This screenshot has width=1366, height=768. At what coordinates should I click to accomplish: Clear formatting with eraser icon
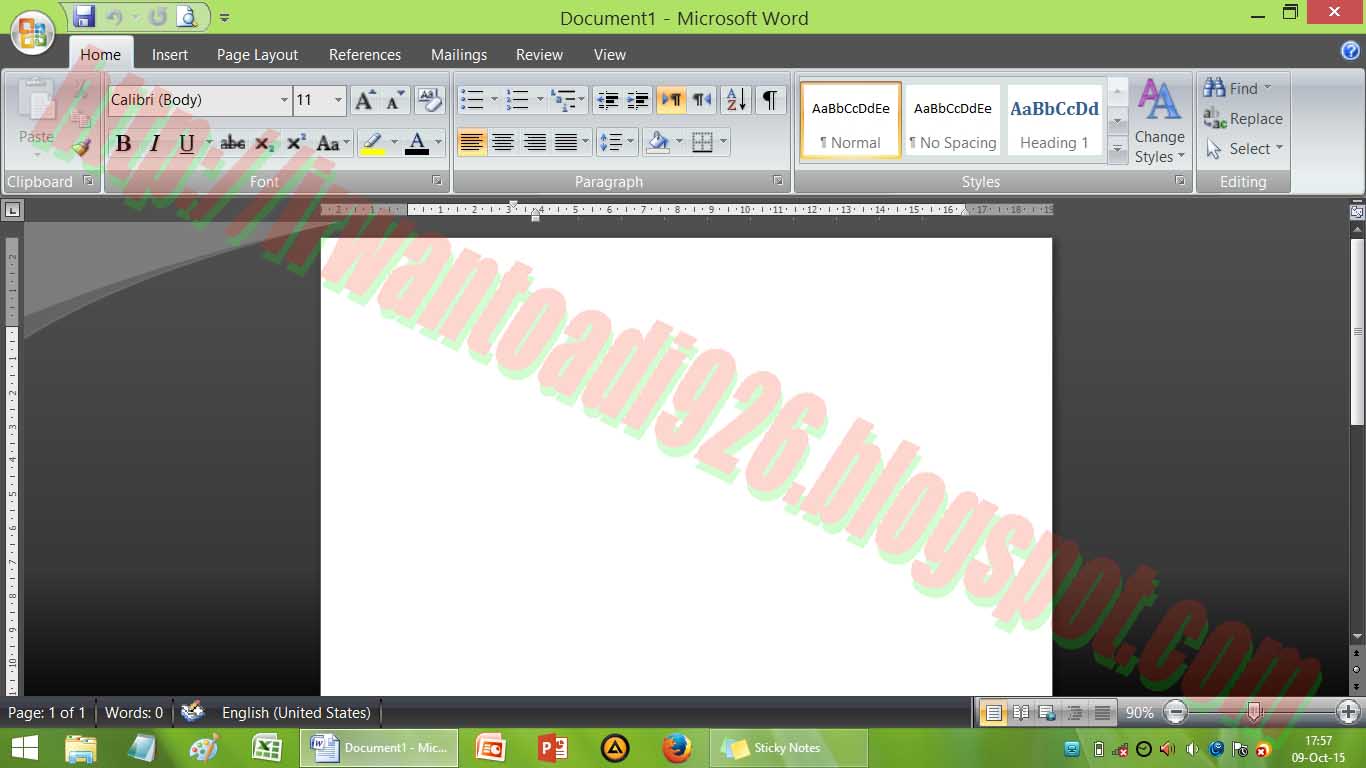(430, 100)
